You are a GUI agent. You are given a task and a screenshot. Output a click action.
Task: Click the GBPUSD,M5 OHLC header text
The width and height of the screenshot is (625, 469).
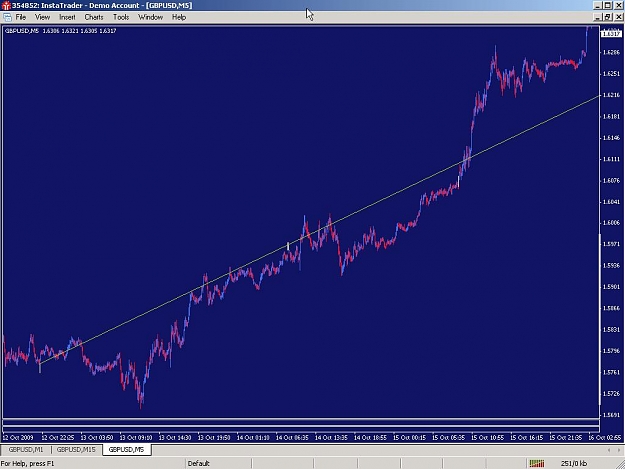click(61, 31)
